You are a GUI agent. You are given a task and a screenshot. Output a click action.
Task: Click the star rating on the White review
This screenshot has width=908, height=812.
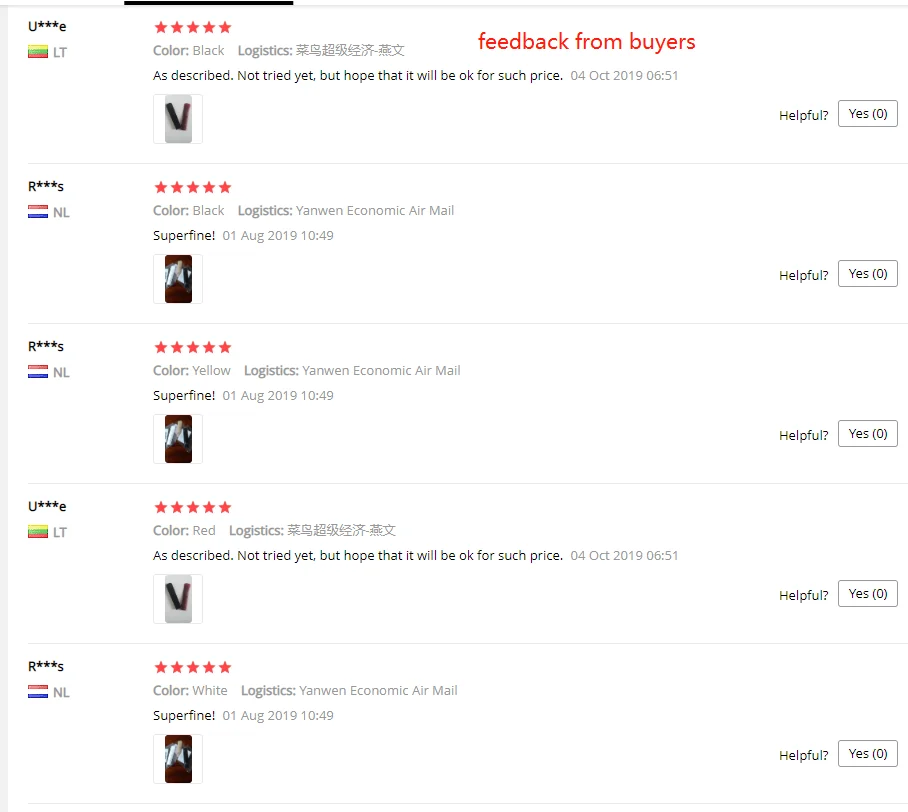pos(193,667)
